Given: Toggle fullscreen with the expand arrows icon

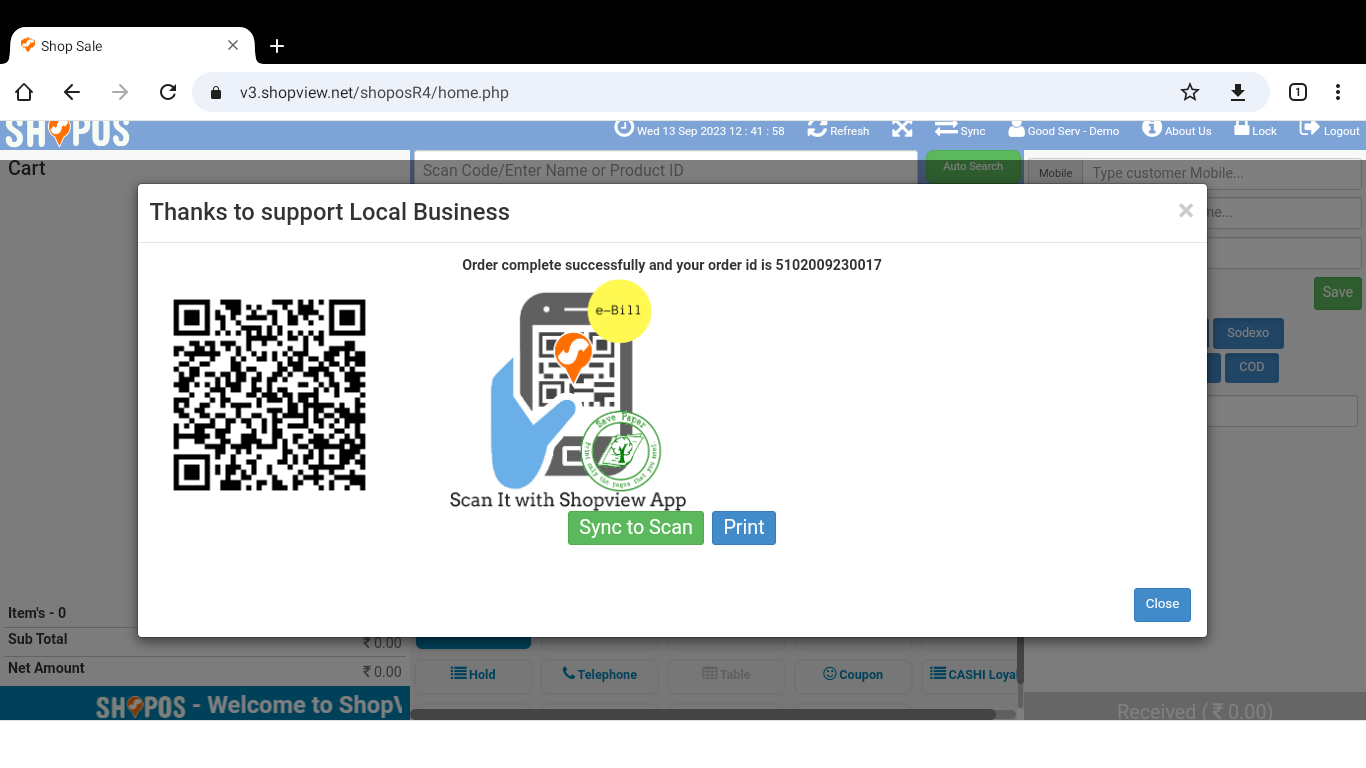Looking at the screenshot, I should [x=902, y=129].
